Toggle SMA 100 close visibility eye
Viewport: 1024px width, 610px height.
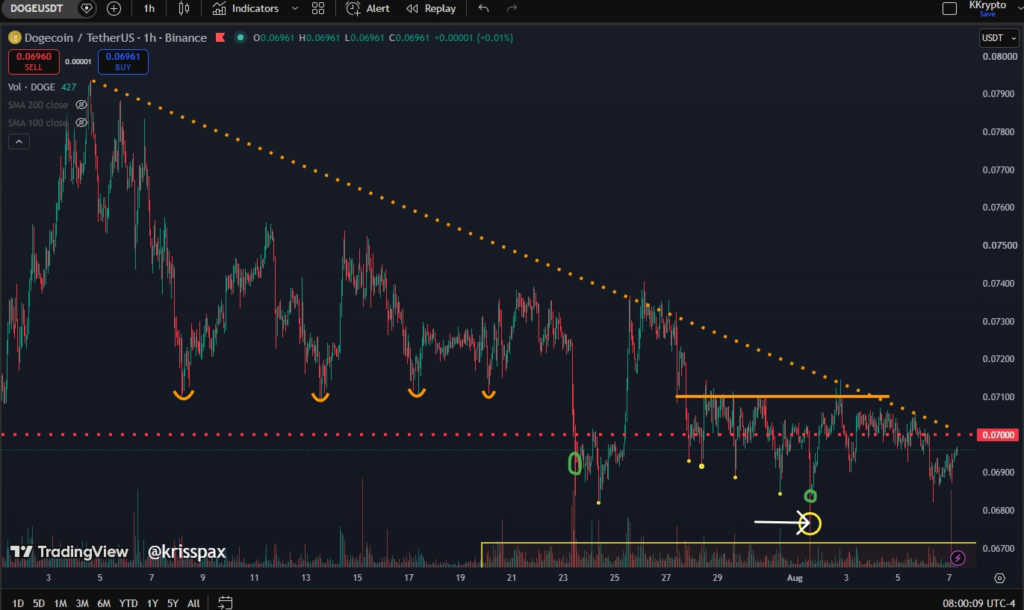(x=81, y=122)
